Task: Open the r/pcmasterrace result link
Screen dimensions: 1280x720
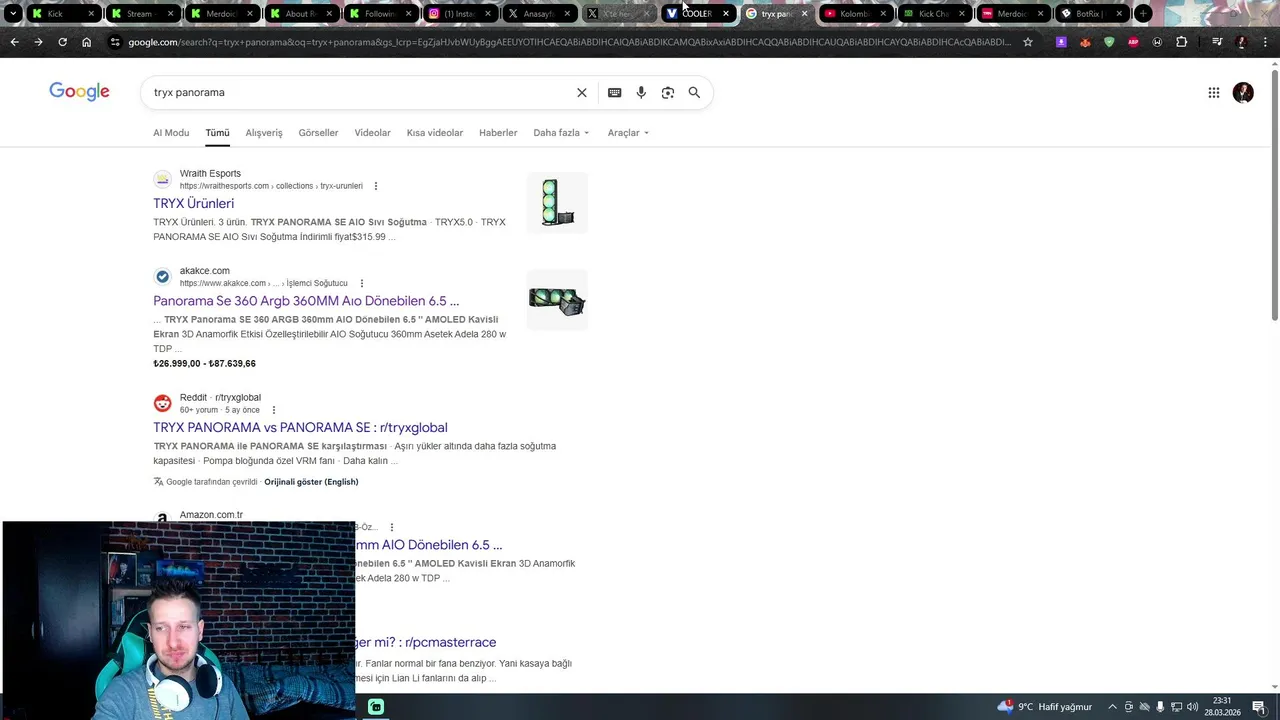Action: (426, 642)
